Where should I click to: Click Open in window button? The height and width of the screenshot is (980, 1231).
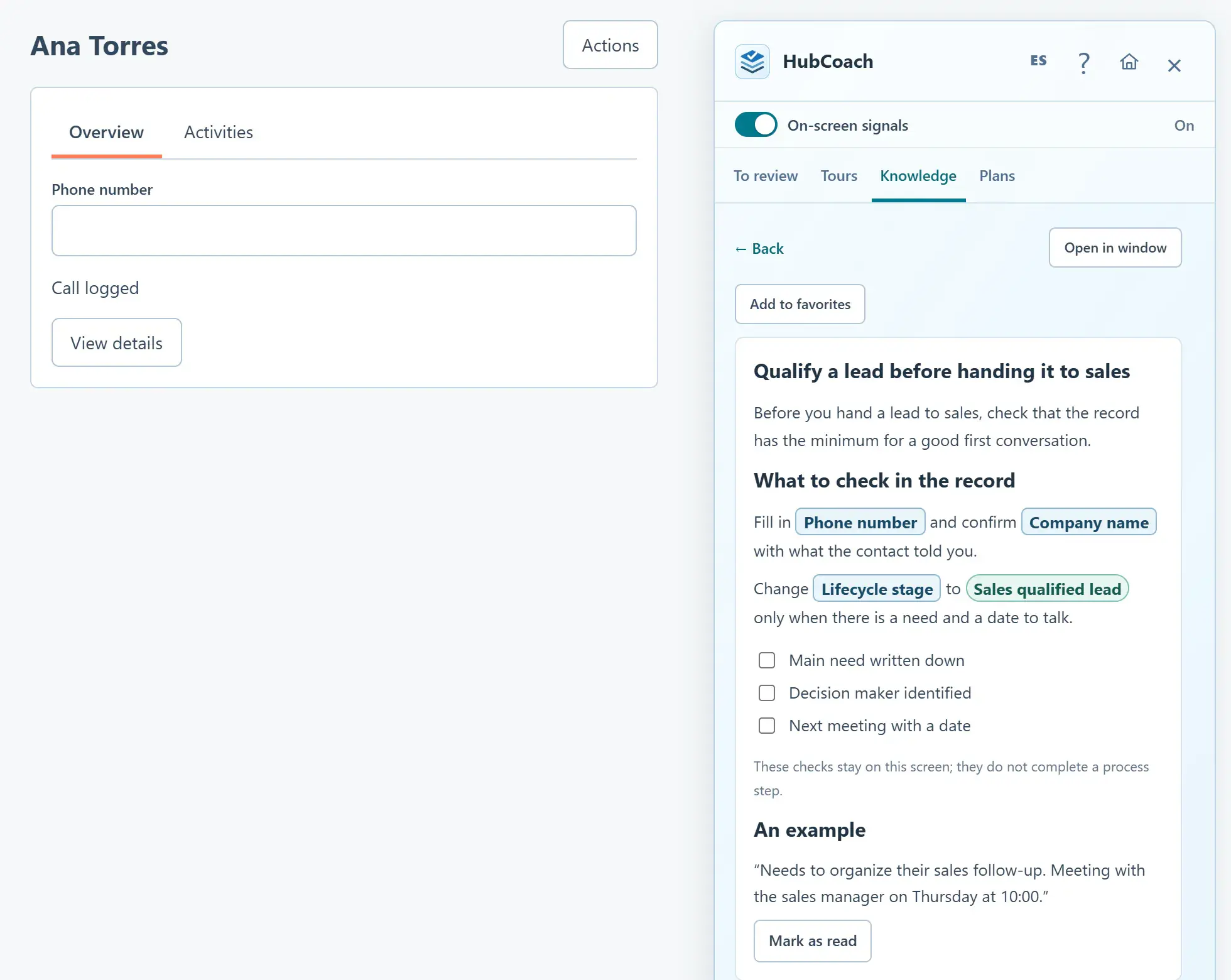pyautogui.click(x=1115, y=248)
